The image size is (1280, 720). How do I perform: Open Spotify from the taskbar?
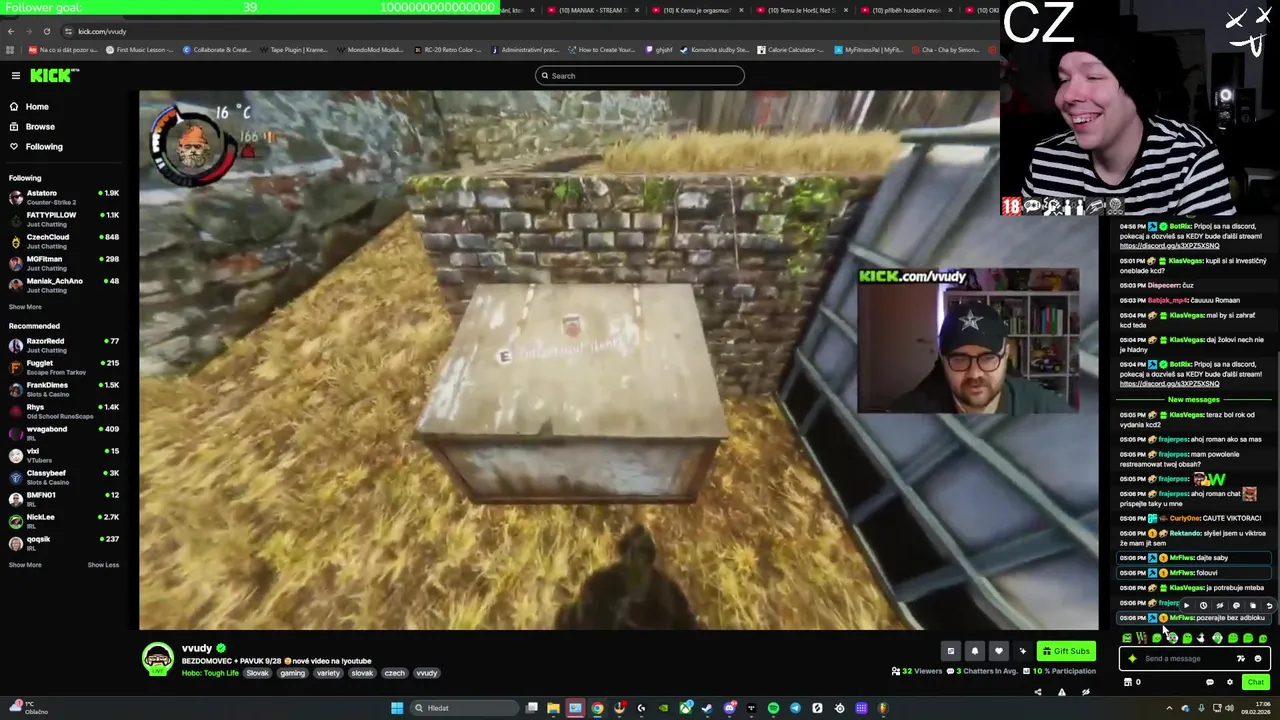point(773,708)
